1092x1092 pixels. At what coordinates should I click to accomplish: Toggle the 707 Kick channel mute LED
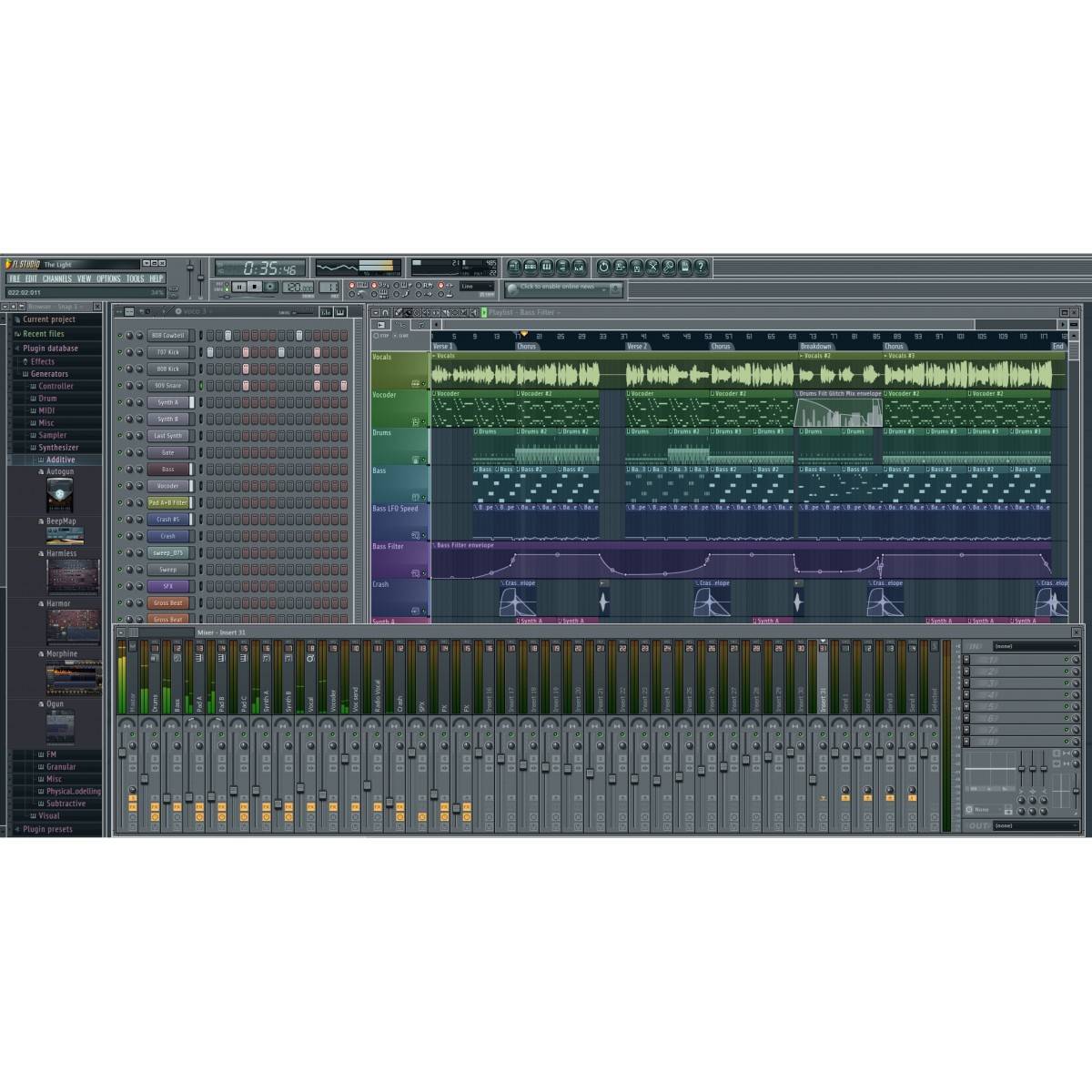point(119,352)
